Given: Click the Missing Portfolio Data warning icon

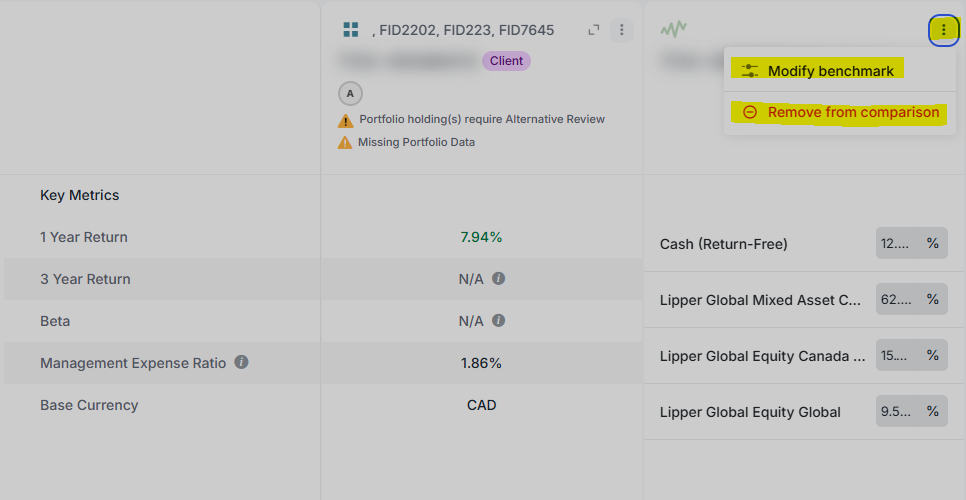Looking at the screenshot, I should pos(345,143).
